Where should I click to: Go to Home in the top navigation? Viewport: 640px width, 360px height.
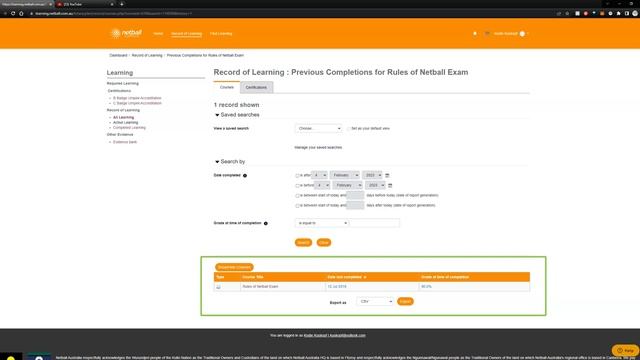[x=158, y=33]
